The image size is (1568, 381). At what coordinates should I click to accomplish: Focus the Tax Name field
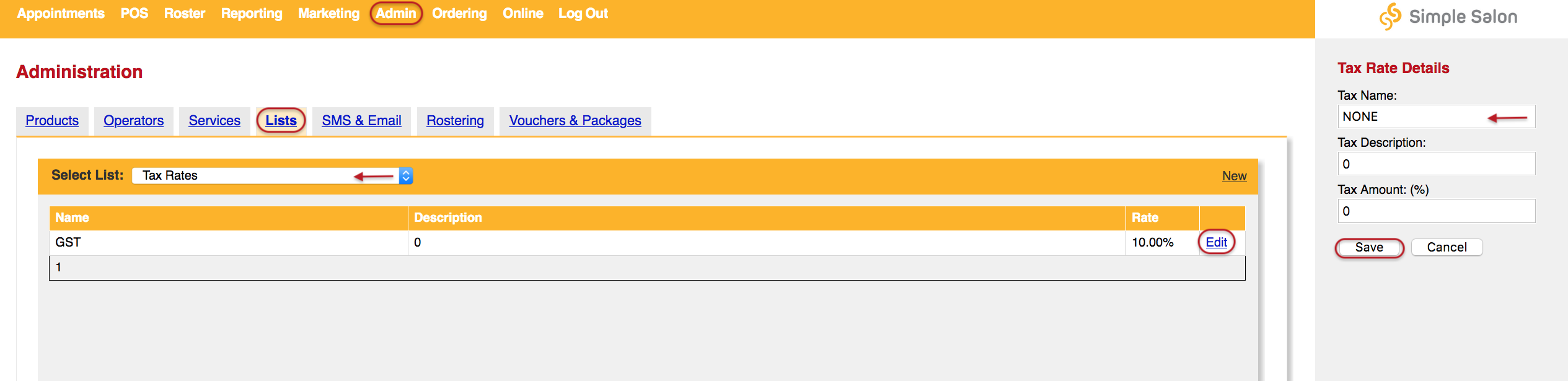[1437, 116]
